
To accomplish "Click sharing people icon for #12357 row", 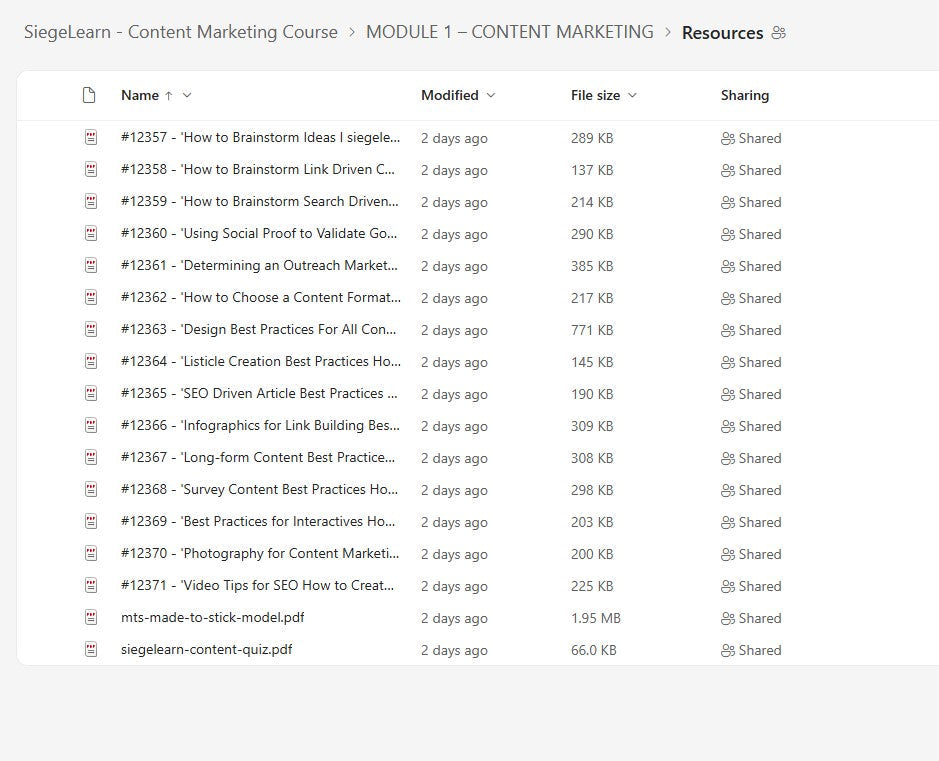I will [728, 138].
